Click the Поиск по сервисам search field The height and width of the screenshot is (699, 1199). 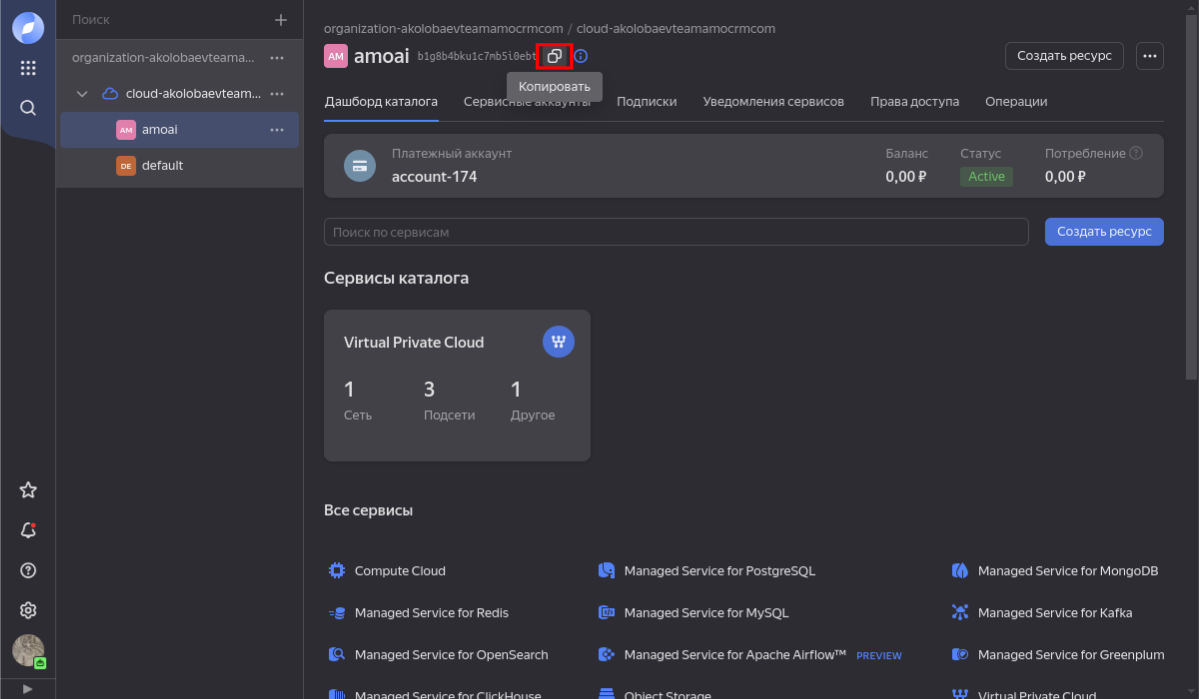click(x=675, y=232)
